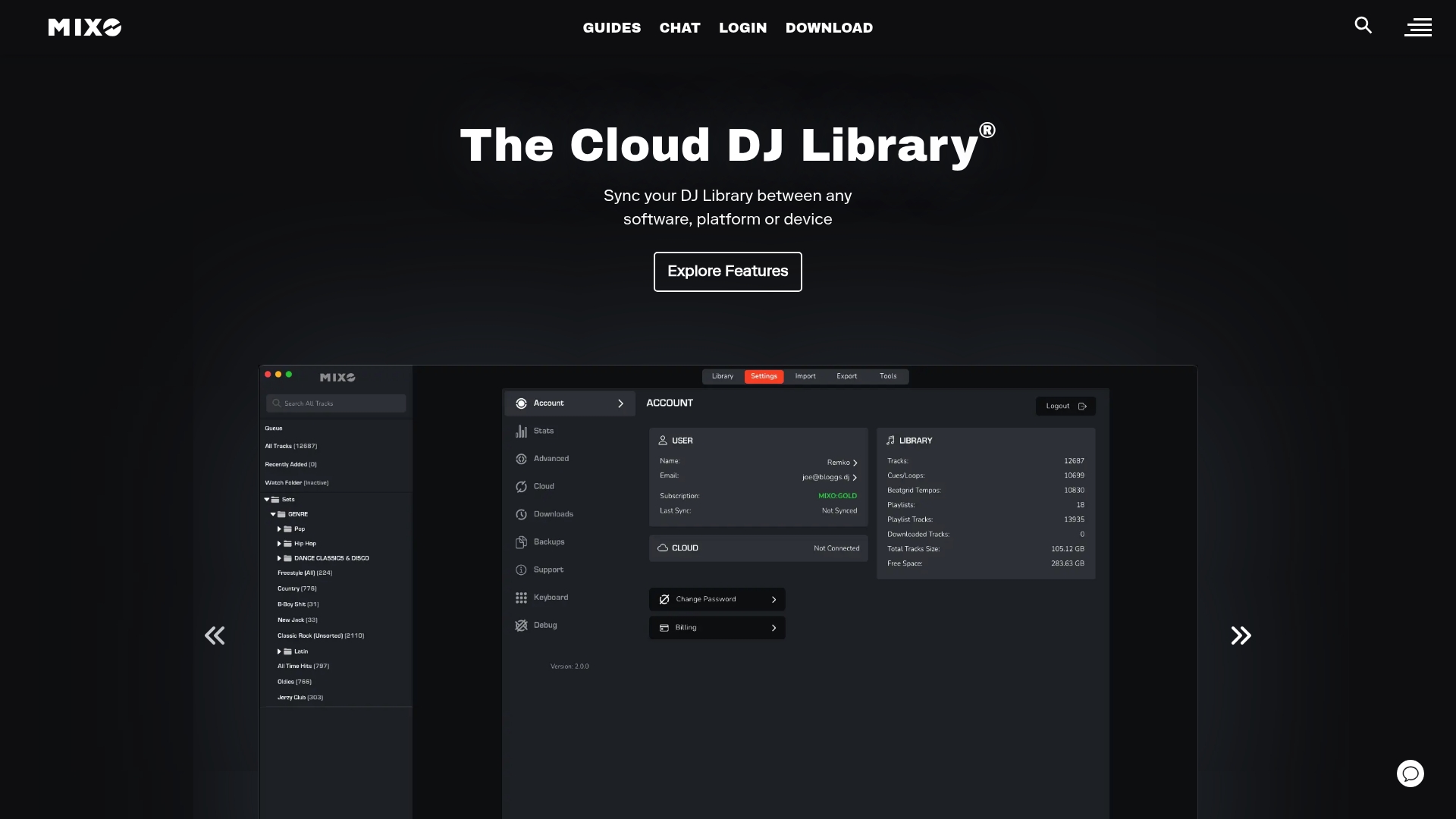Viewport: 1456px width, 819px height.
Task: Expand the Pop folder
Action: [x=279, y=529]
